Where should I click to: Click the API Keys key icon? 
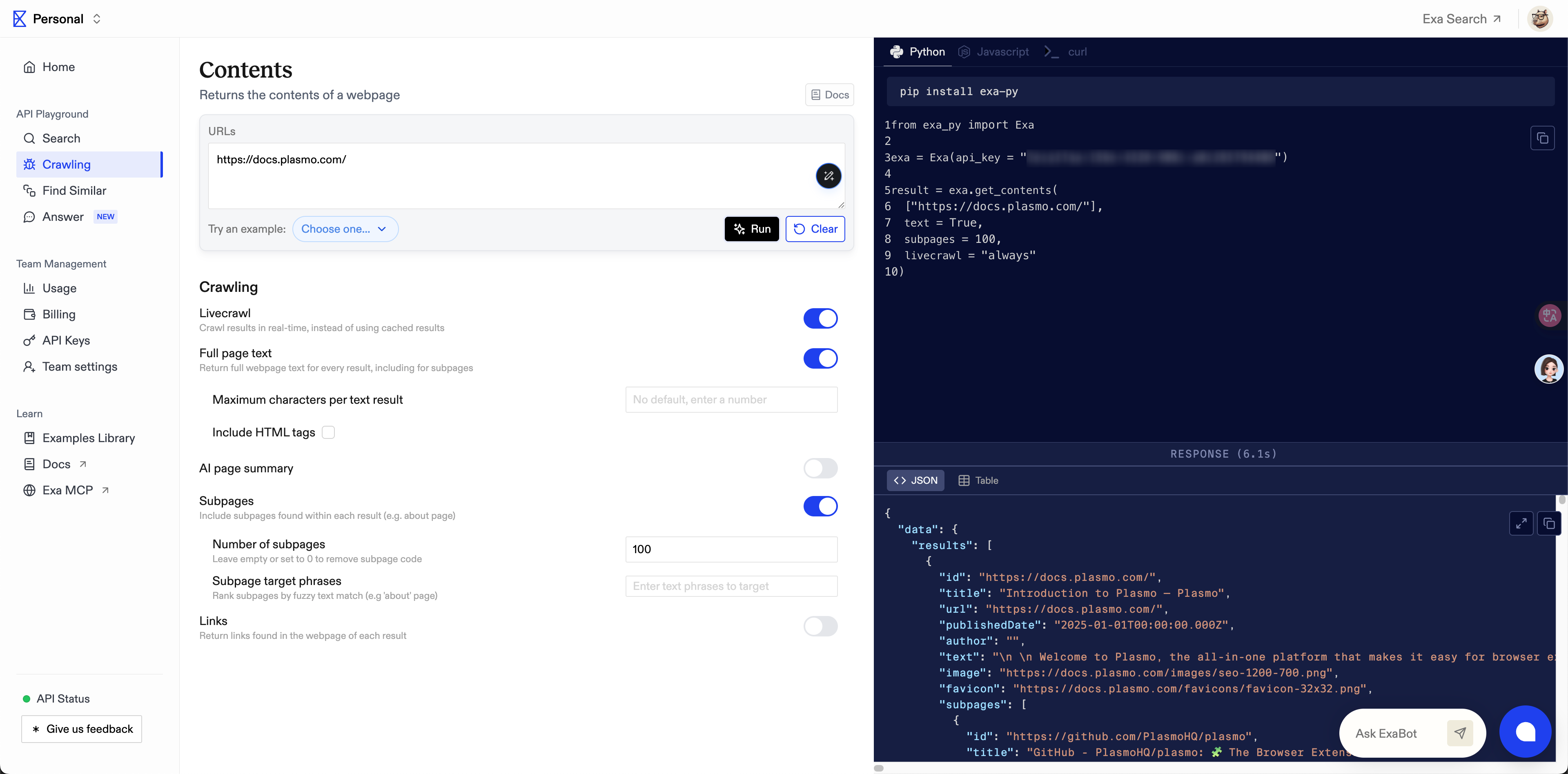[29, 341]
